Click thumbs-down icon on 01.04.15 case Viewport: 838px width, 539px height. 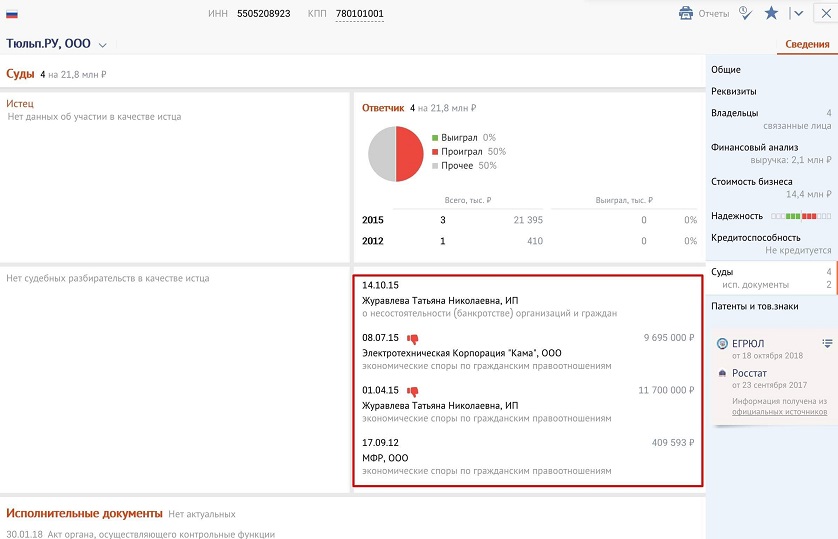click(x=412, y=391)
